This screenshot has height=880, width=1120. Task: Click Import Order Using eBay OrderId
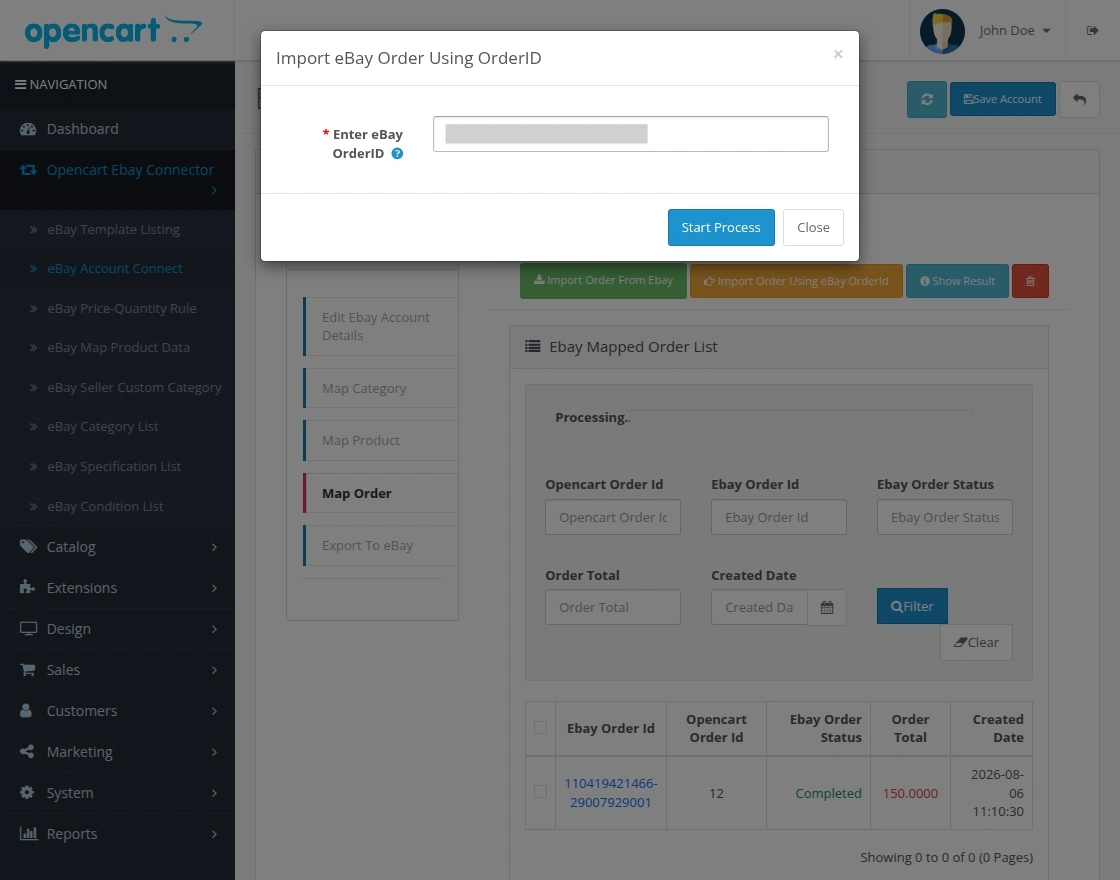[x=796, y=281]
